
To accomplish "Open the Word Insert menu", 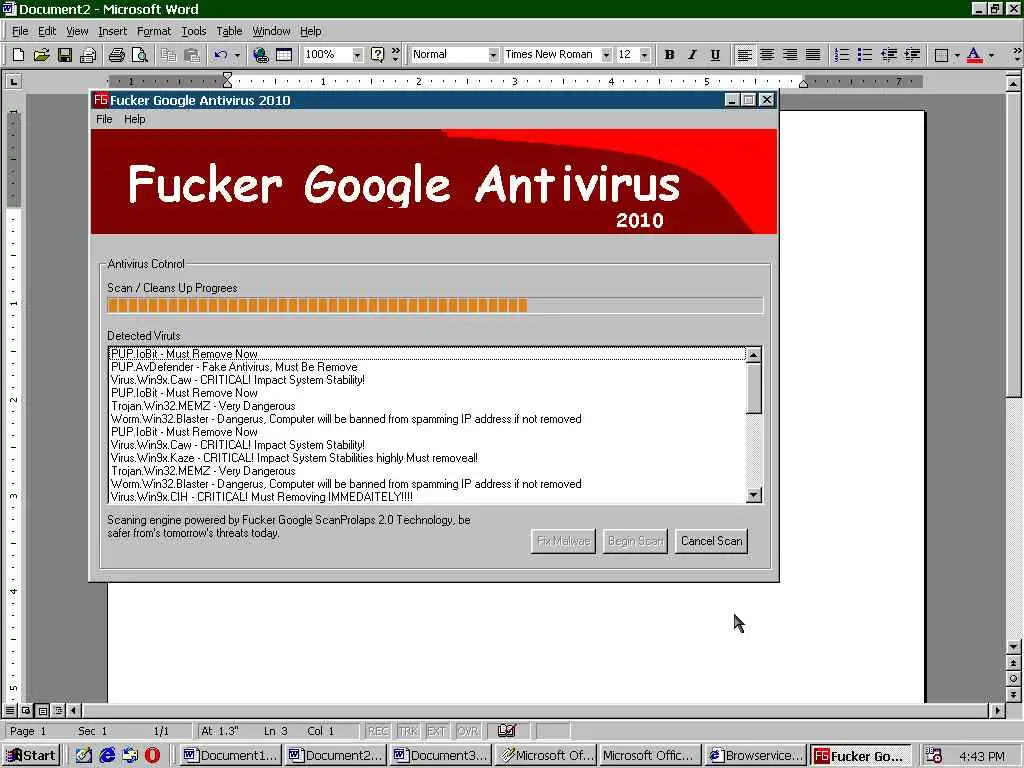I will click(112, 31).
